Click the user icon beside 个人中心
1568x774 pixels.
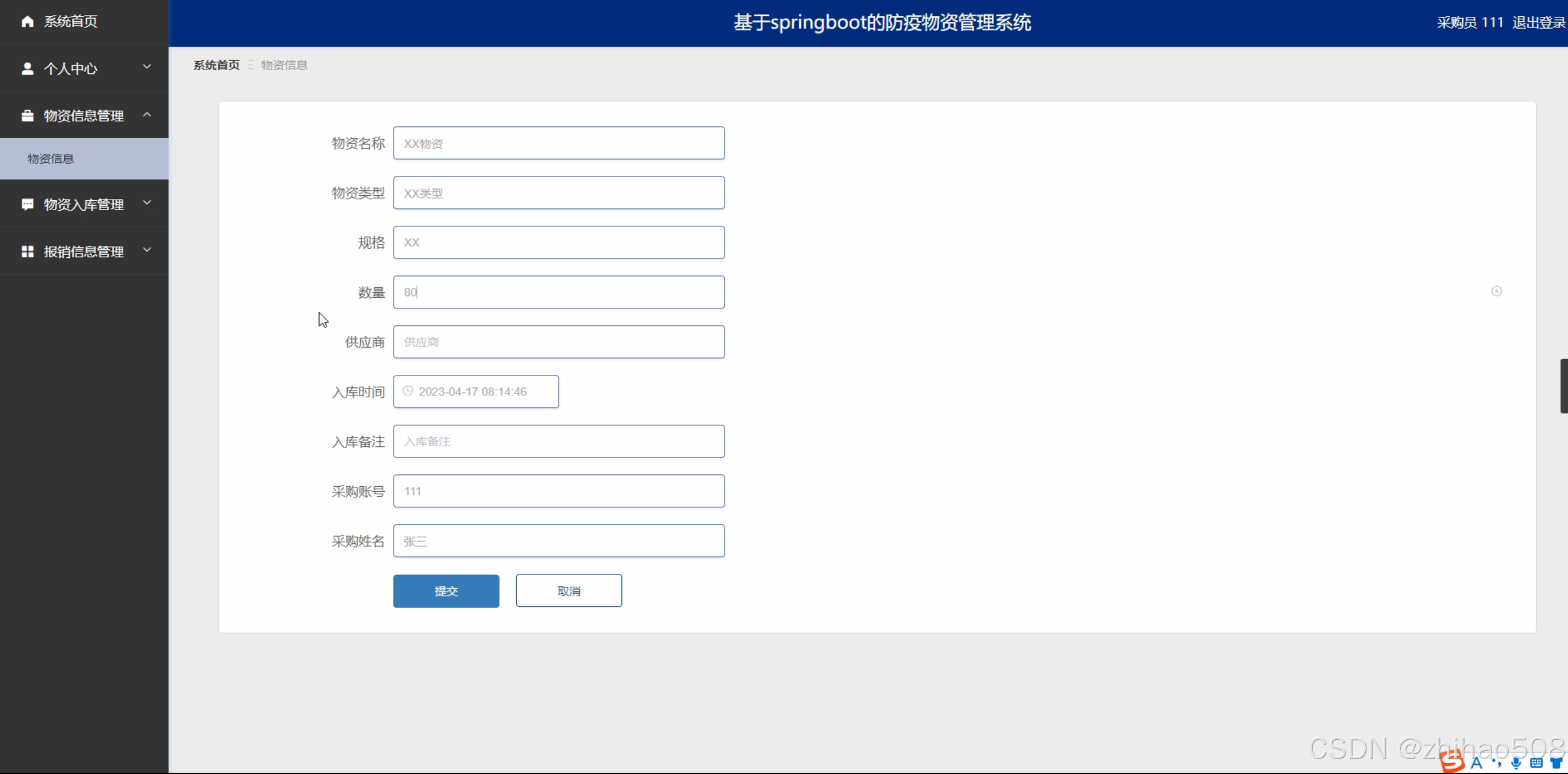pos(27,68)
